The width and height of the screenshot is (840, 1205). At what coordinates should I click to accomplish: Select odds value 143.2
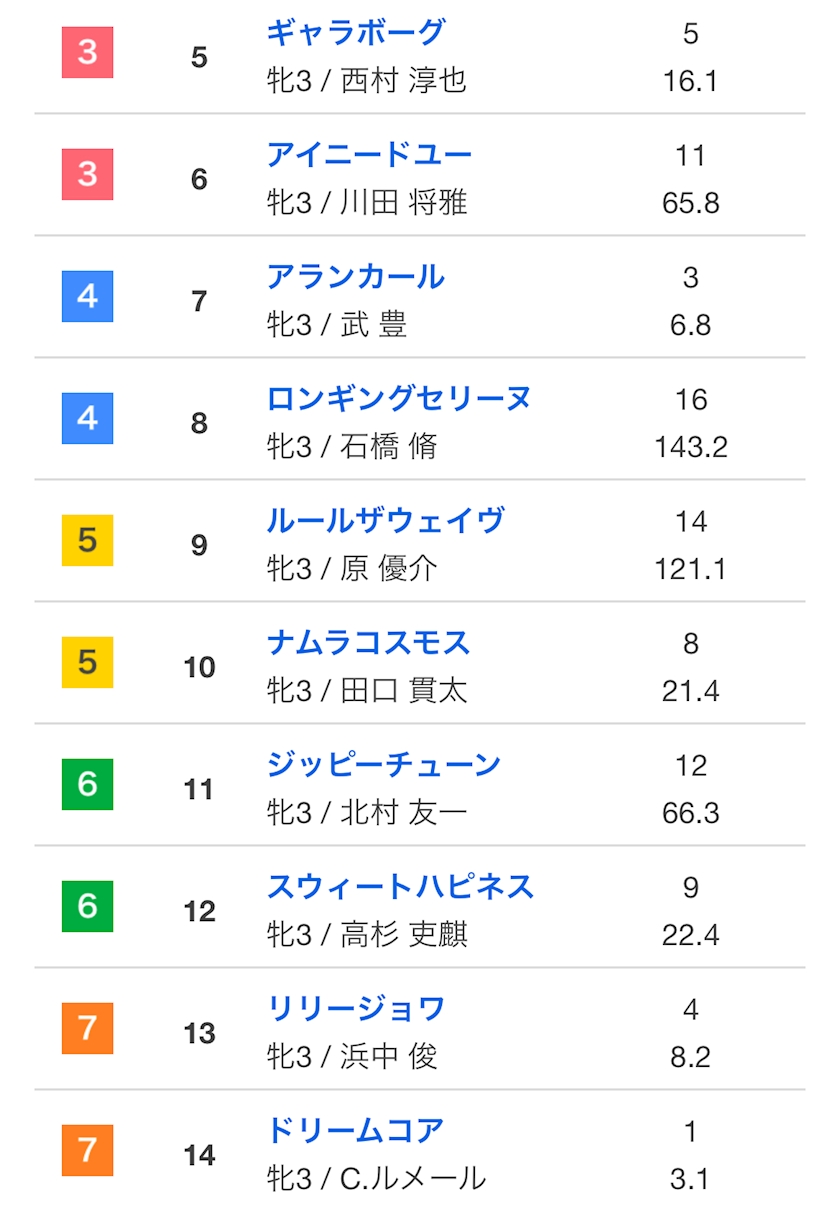691,447
